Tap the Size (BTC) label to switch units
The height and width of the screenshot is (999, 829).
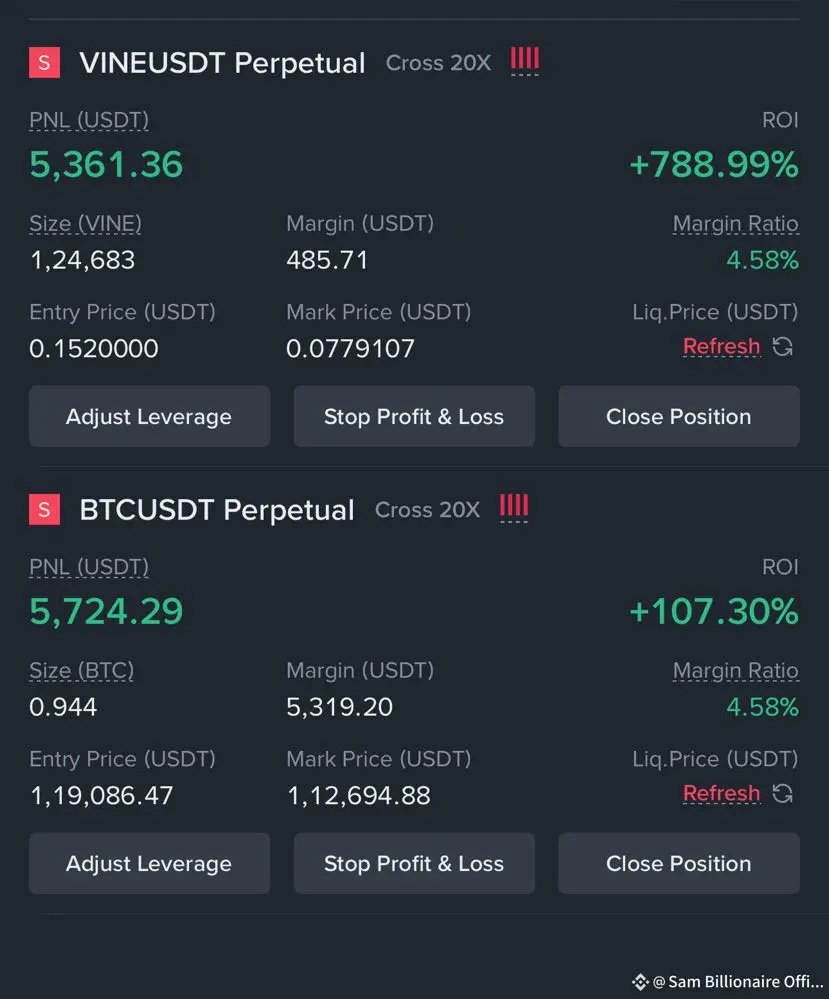[x=82, y=670]
